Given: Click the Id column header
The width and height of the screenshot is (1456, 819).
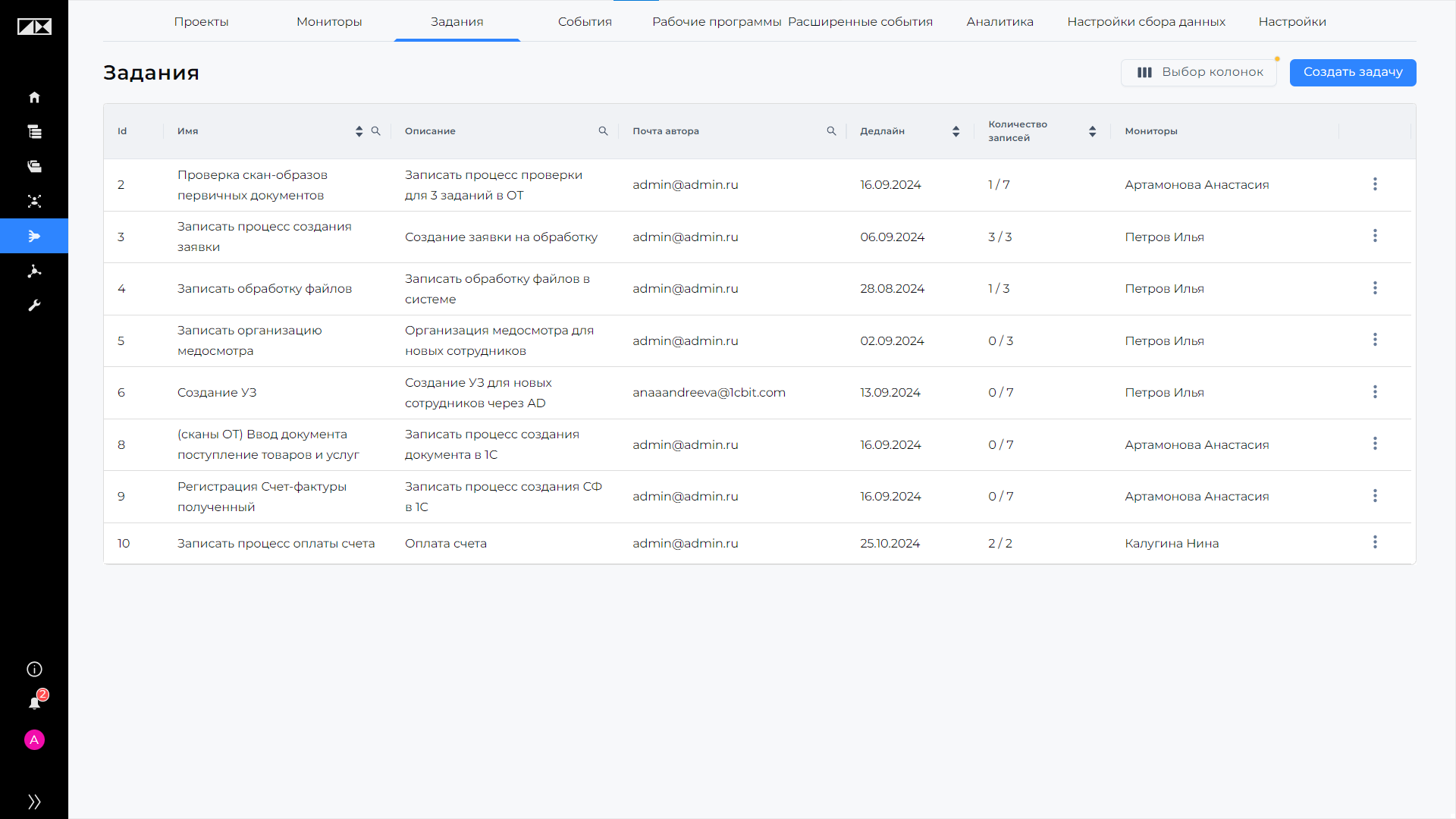Looking at the screenshot, I should coord(122,131).
